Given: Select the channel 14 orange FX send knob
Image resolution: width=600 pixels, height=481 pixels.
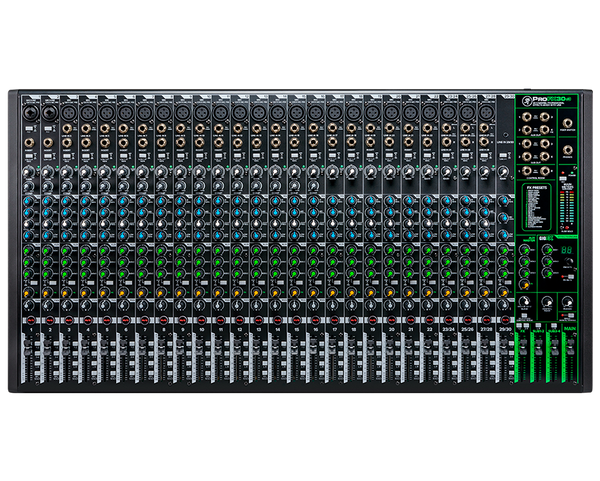Looking at the screenshot, I should 275,293.
